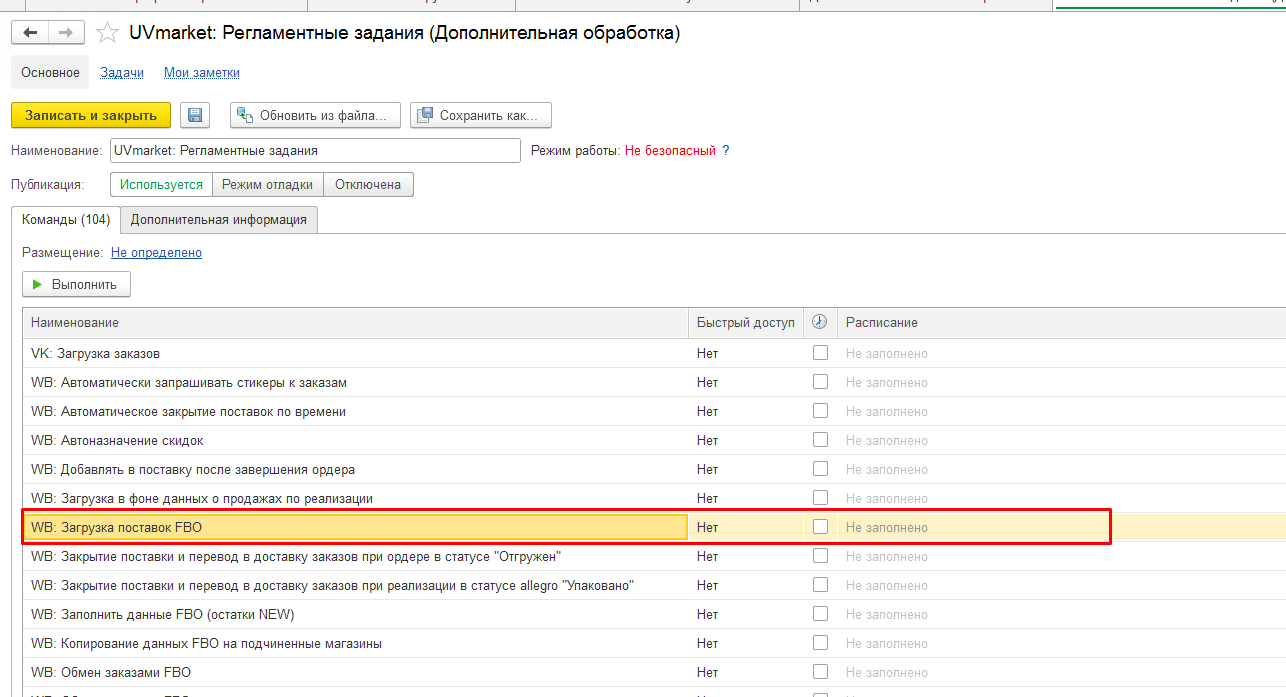Open the Задачи link
This screenshot has height=697, width=1286.
(x=122, y=72)
